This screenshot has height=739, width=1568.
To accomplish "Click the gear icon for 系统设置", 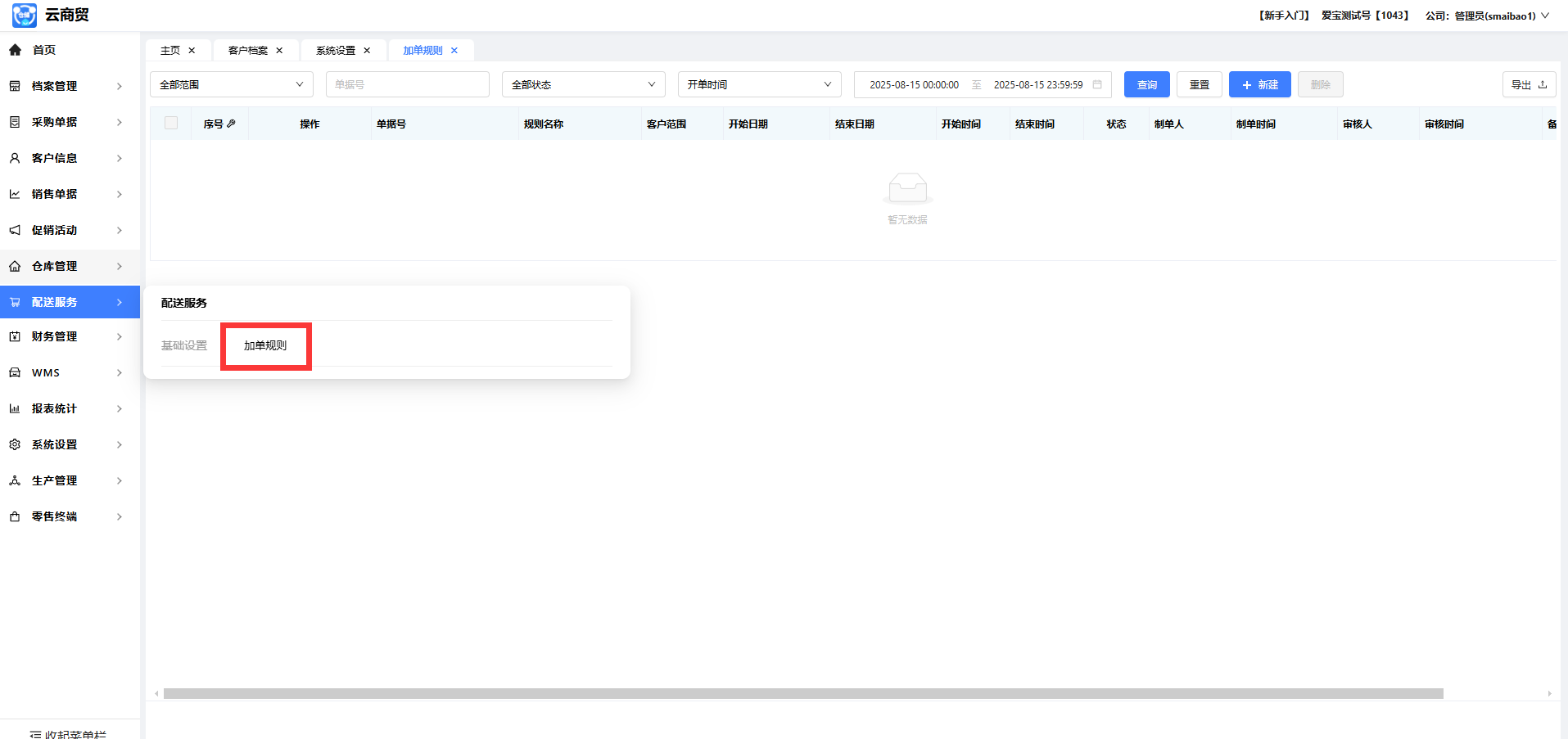I will tap(15, 444).
